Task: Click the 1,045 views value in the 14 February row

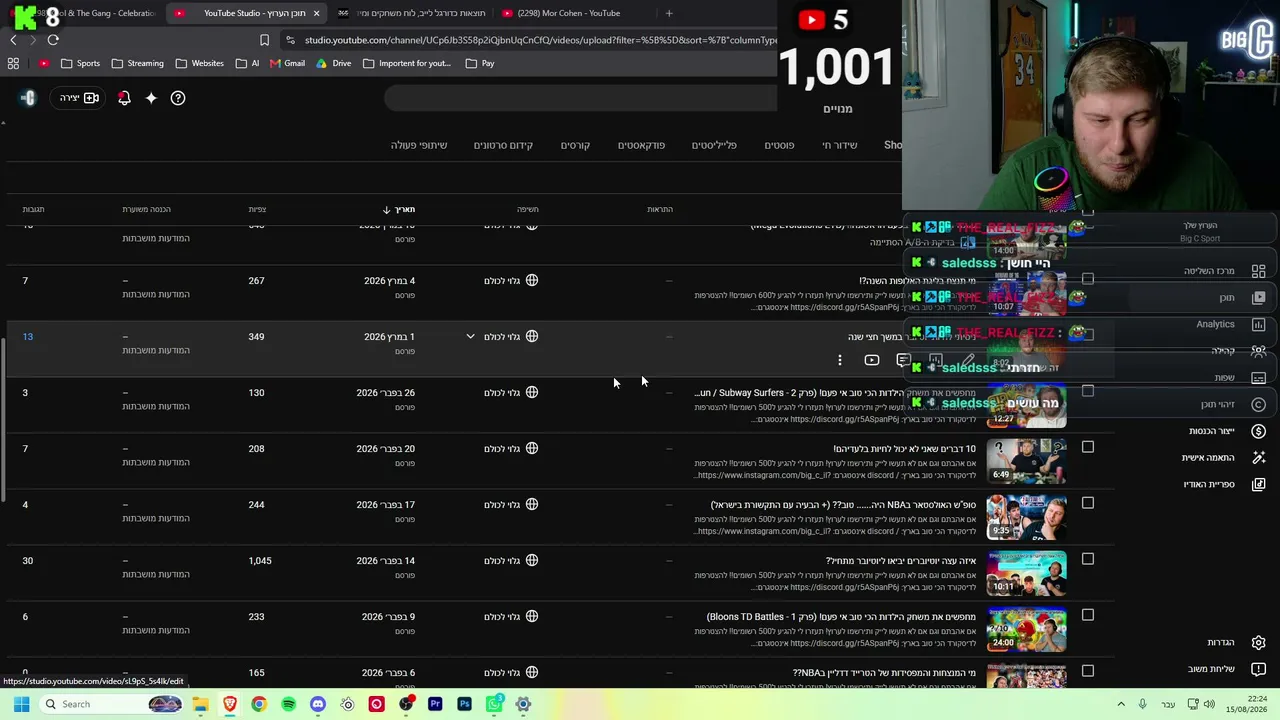Action: point(260,561)
